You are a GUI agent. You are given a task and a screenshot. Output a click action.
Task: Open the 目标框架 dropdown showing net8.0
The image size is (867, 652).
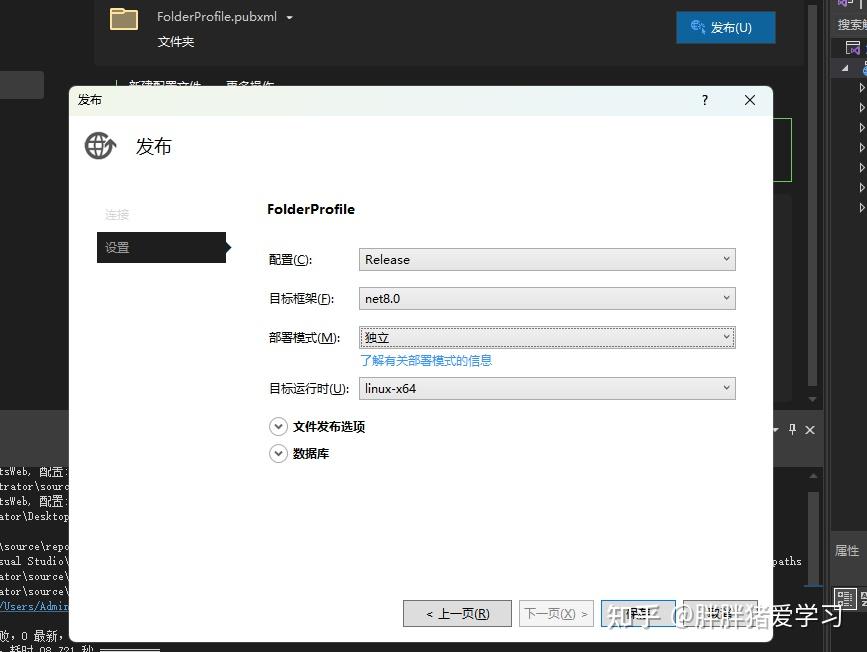click(x=727, y=298)
